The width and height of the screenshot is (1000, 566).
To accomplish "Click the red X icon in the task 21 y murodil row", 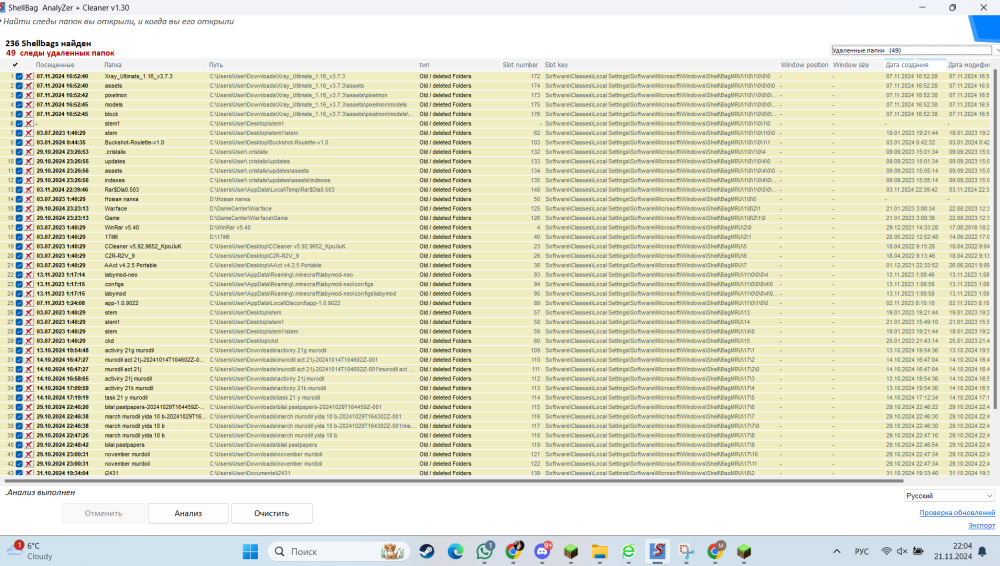I will (x=29, y=398).
